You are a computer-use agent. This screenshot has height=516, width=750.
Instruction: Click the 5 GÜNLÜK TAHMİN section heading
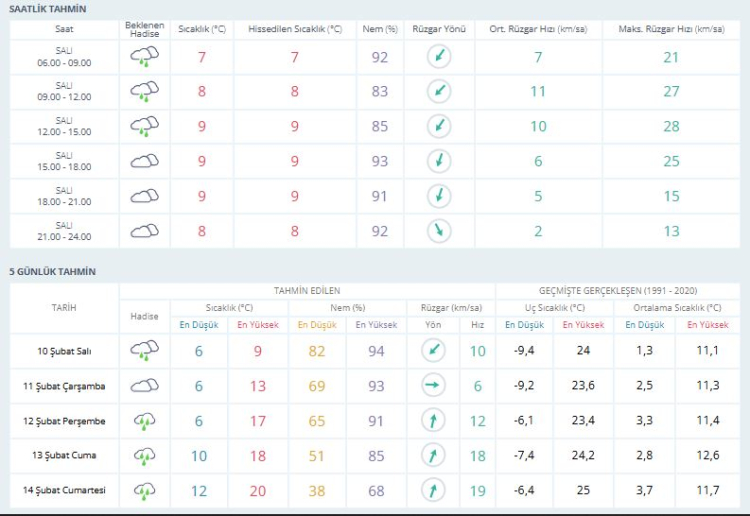(x=52, y=271)
